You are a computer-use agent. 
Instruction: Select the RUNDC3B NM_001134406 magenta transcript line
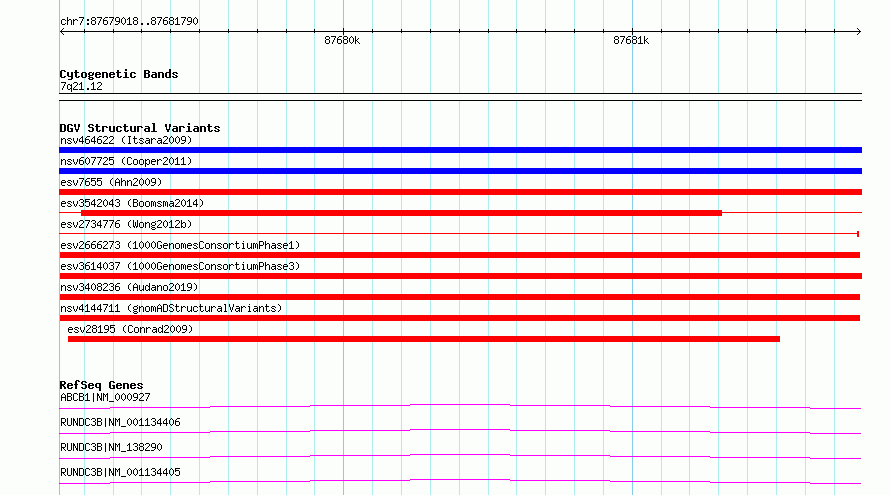(x=460, y=431)
